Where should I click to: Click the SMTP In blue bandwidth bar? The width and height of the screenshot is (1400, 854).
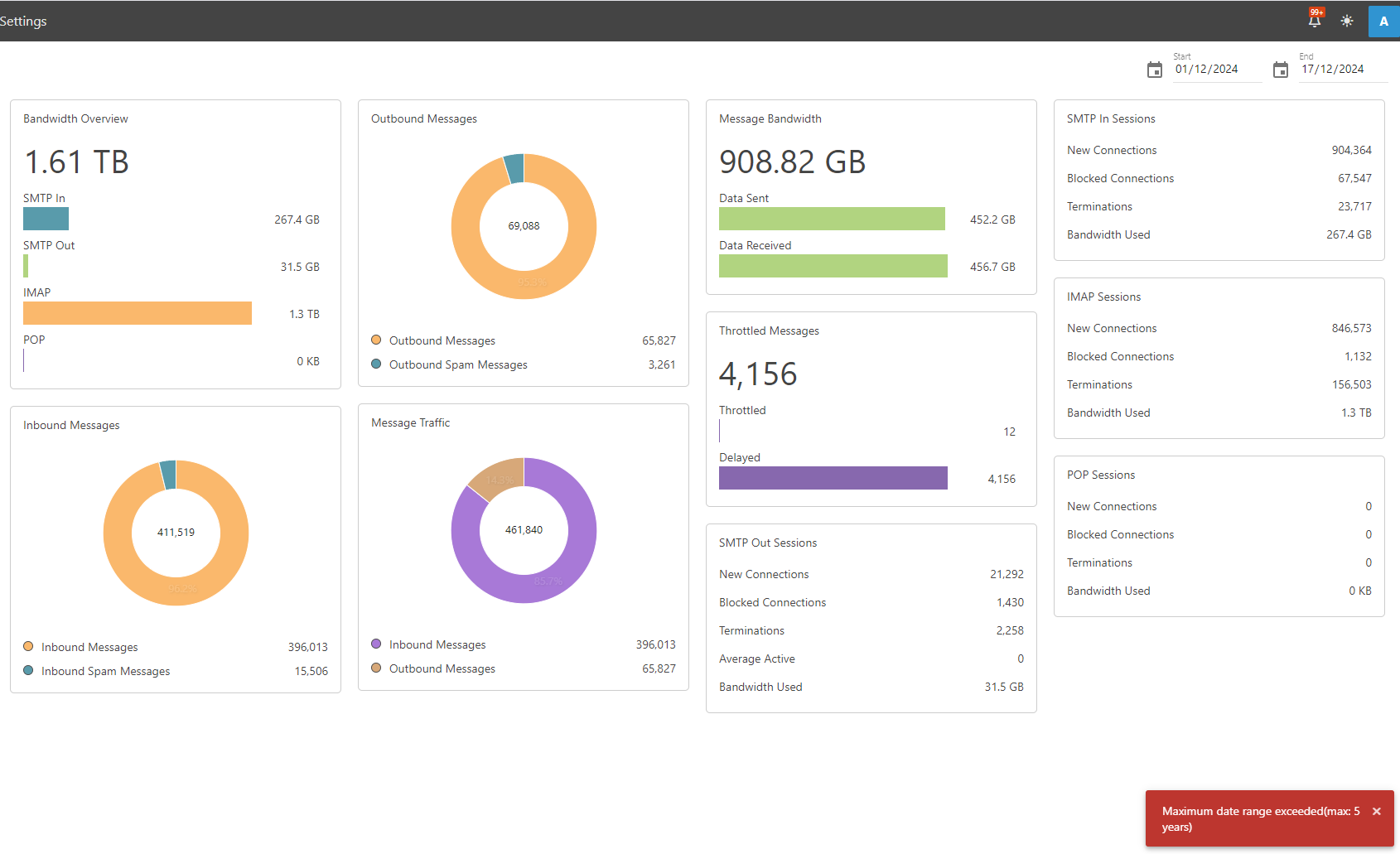tap(46, 219)
